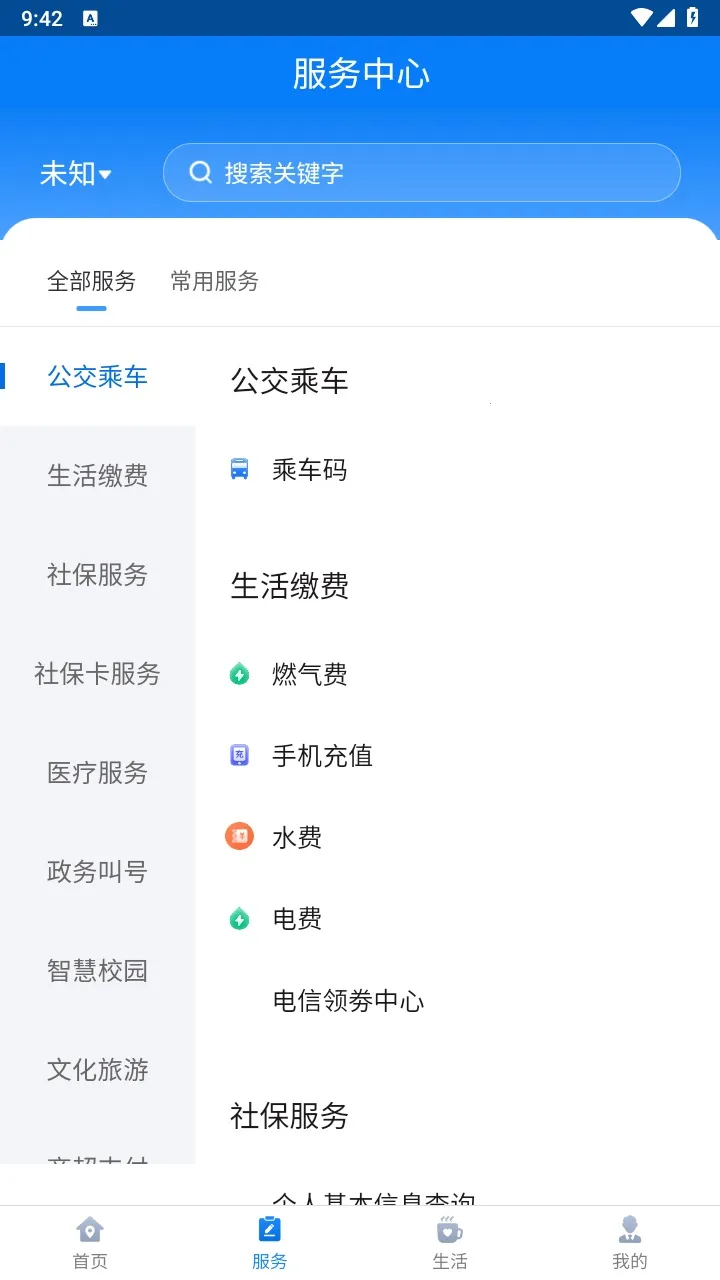
Task: Select 智慧校园 sidebar category
Action: [x=98, y=971]
